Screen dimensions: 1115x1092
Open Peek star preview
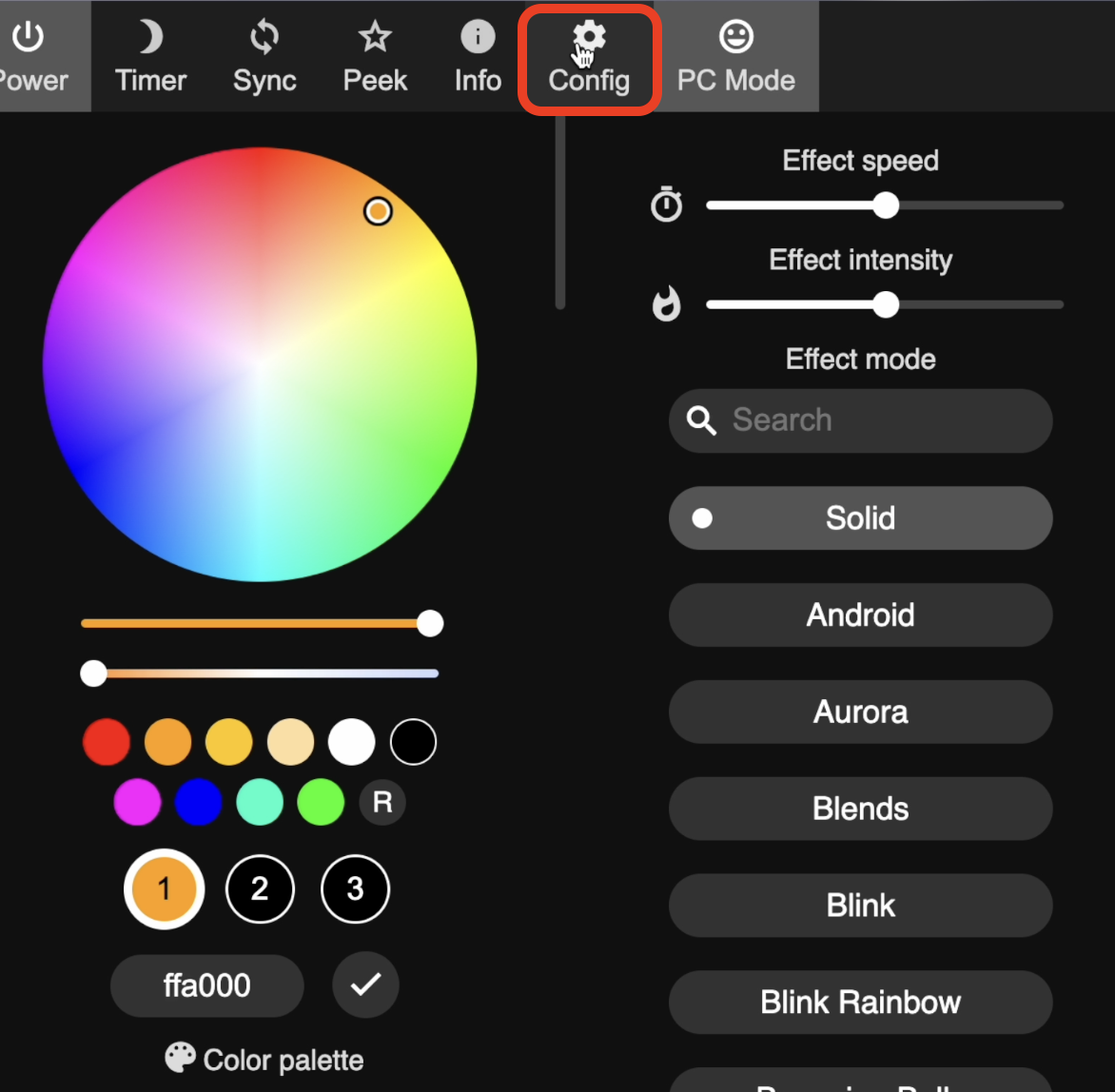point(375,57)
